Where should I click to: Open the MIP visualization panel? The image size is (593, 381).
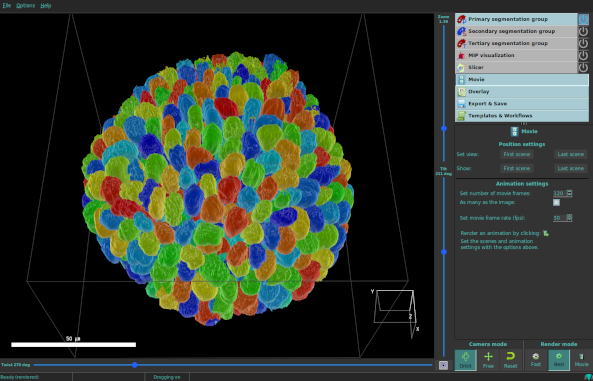[516, 56]
